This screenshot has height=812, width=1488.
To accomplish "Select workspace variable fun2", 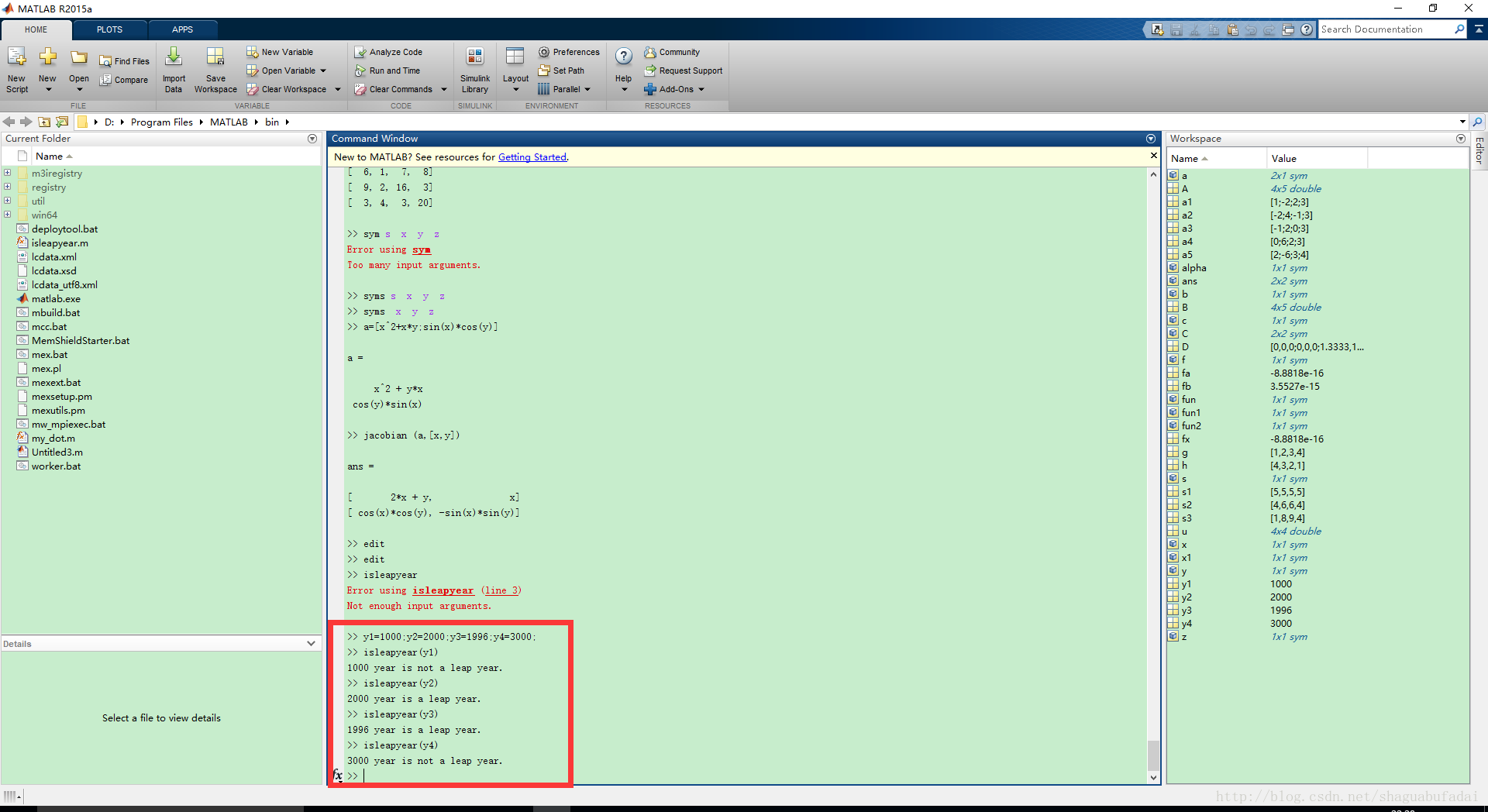I will (x=1191, y=425).
